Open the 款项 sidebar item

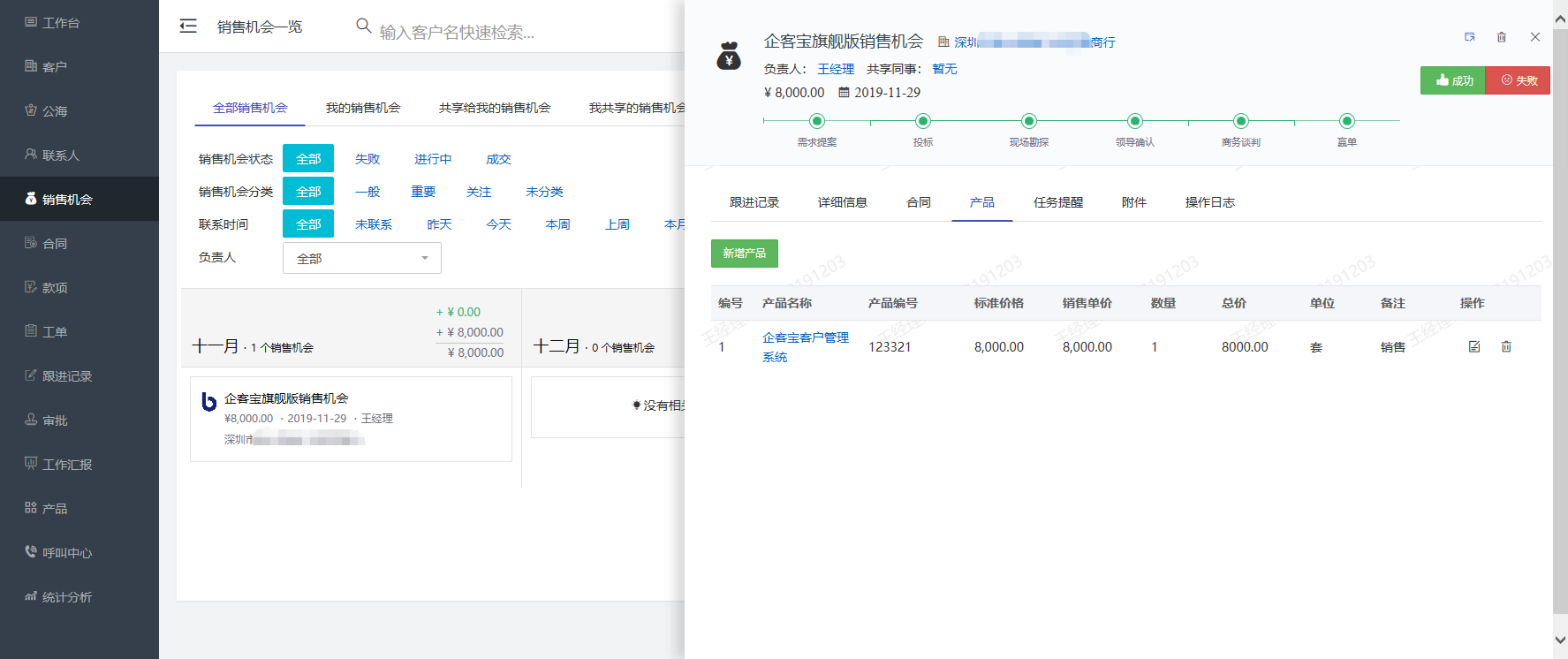[80, 287]
